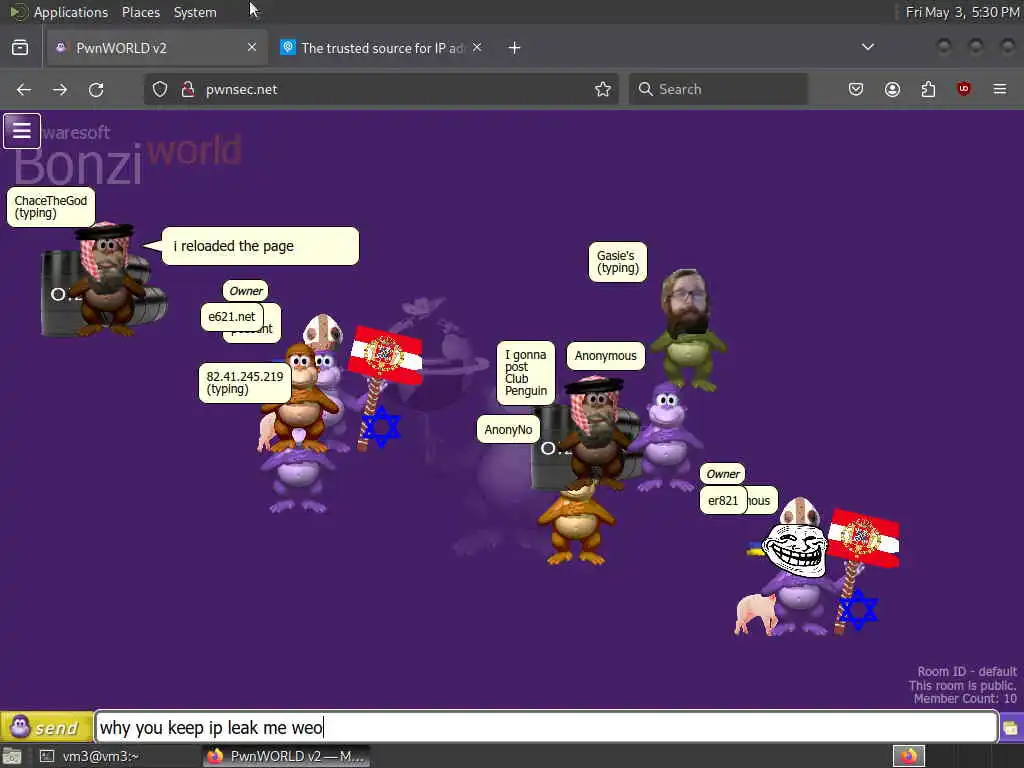1024x768 pixels.
Task: Close the PwnWORLD v2 tab
Action: coord(251,47)
